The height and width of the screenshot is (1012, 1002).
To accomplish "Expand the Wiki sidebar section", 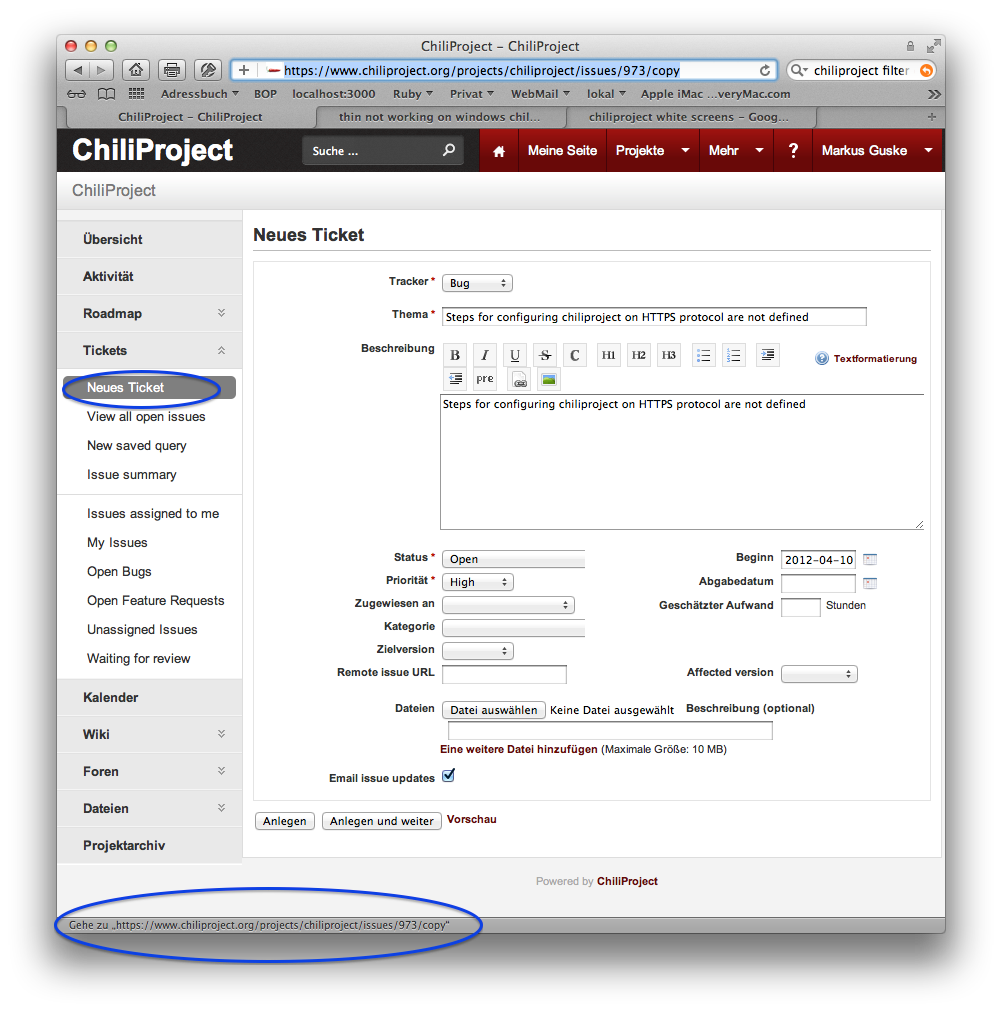I will coord(221,734).
